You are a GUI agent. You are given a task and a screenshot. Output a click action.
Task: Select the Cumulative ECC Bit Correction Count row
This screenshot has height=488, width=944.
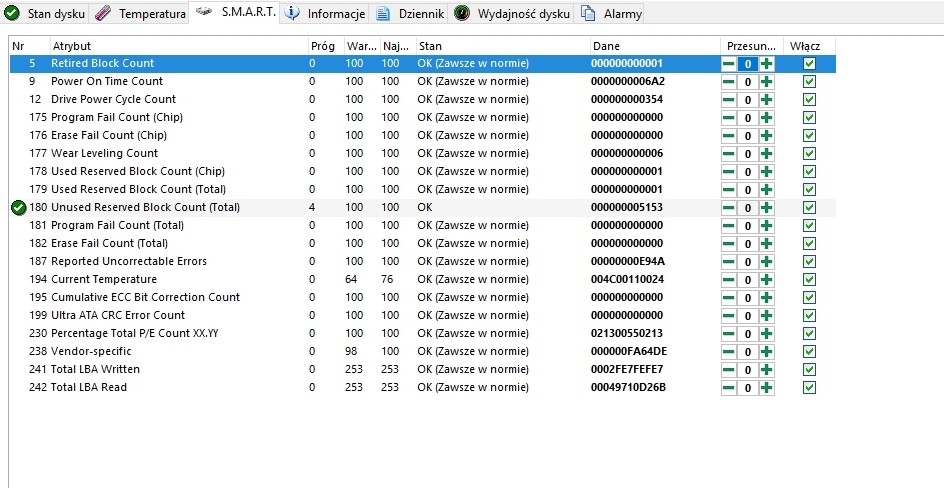pyautogui.click(x=423, y=297)
